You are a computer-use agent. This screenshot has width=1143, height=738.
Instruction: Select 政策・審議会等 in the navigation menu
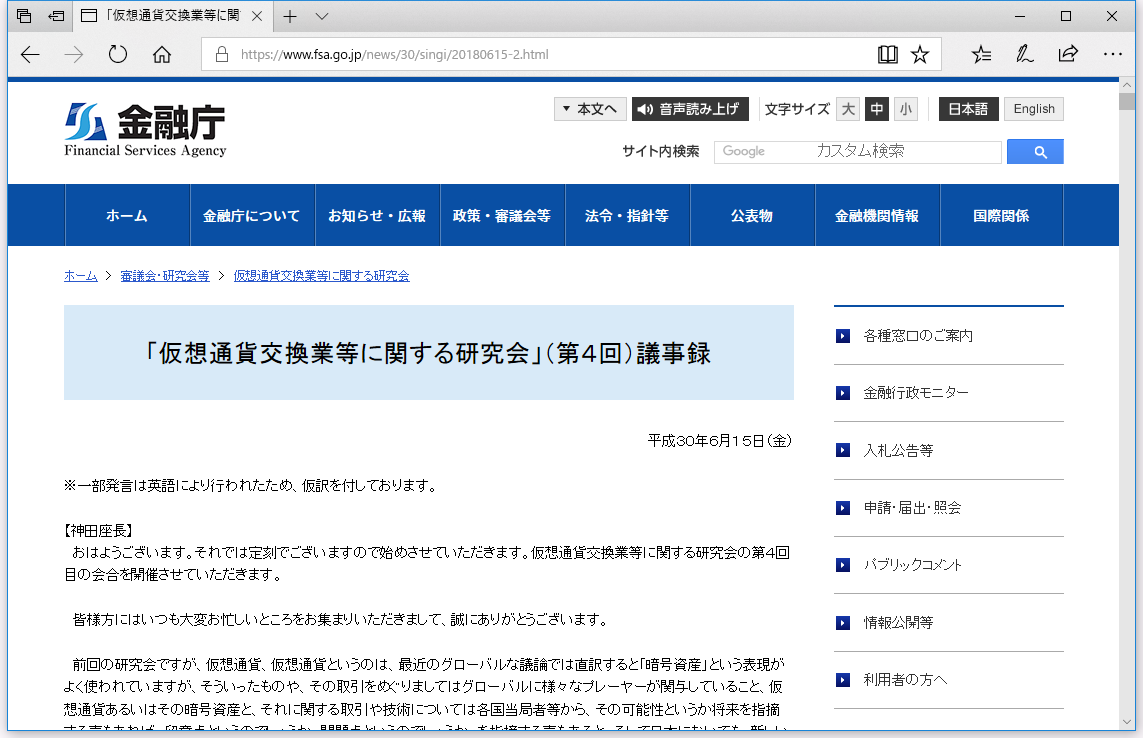click(x=503, y=214)
